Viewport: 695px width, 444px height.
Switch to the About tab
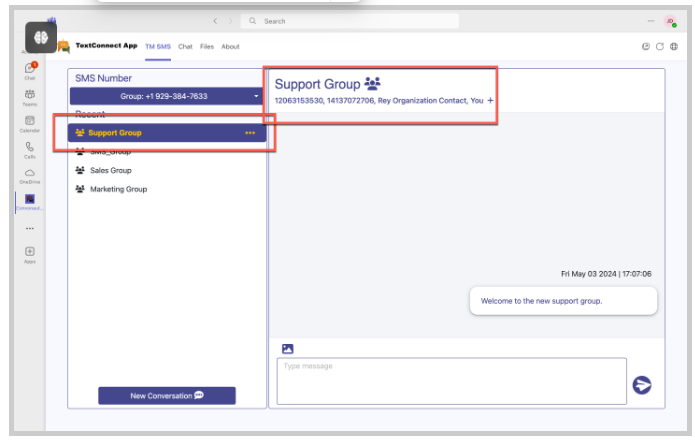(x=230, y=46)
